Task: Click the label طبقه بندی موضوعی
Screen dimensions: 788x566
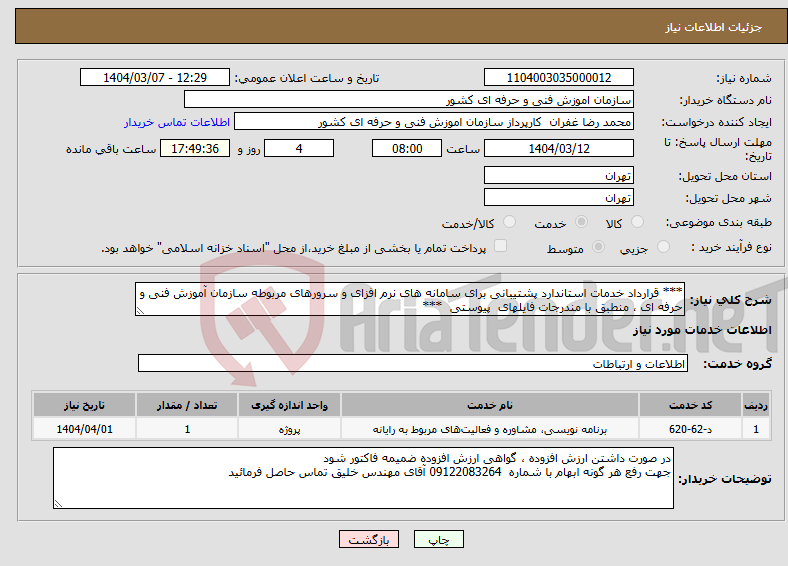Action: coord(719,222)
